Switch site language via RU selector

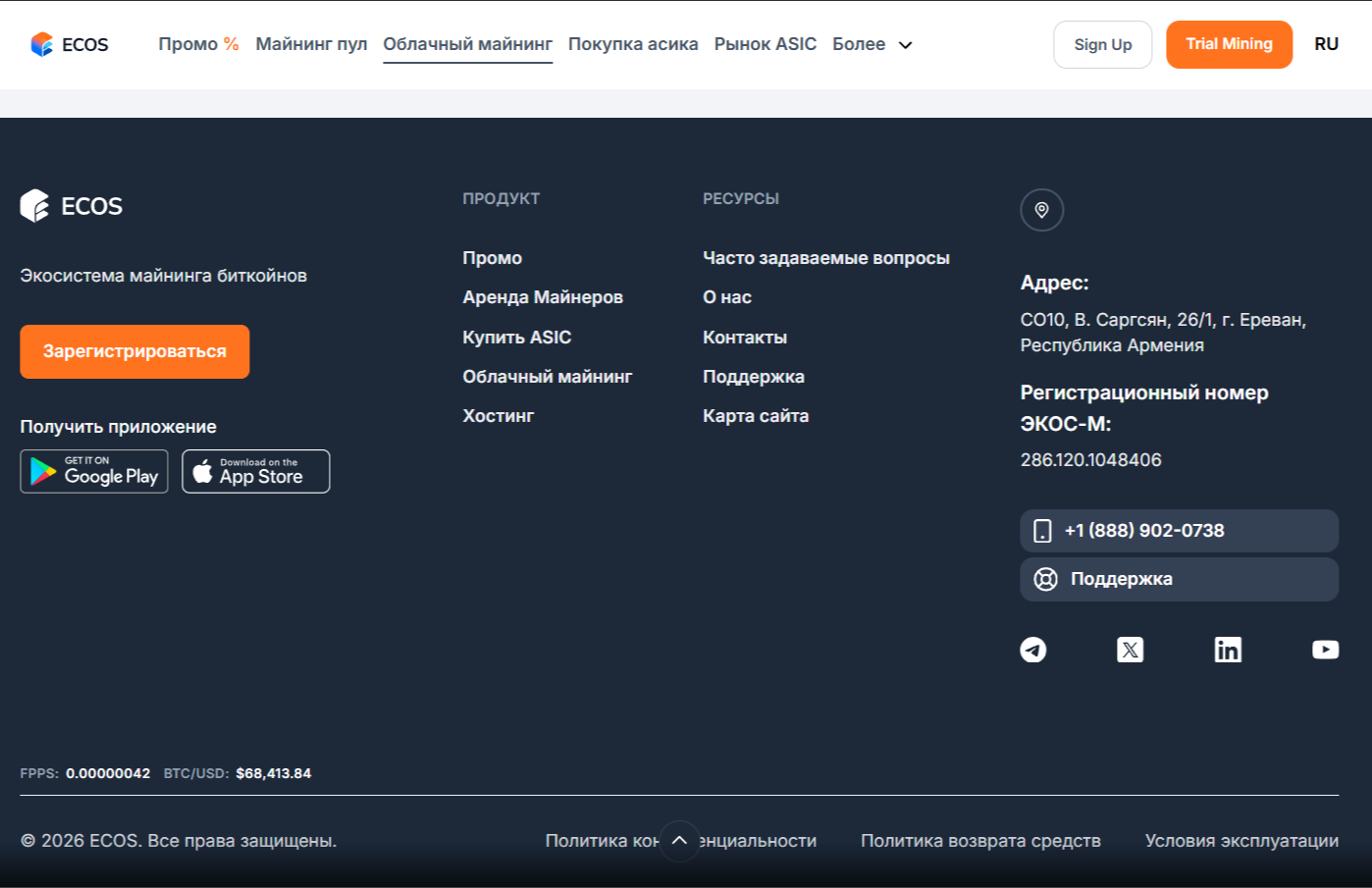tap(1327, 44)
